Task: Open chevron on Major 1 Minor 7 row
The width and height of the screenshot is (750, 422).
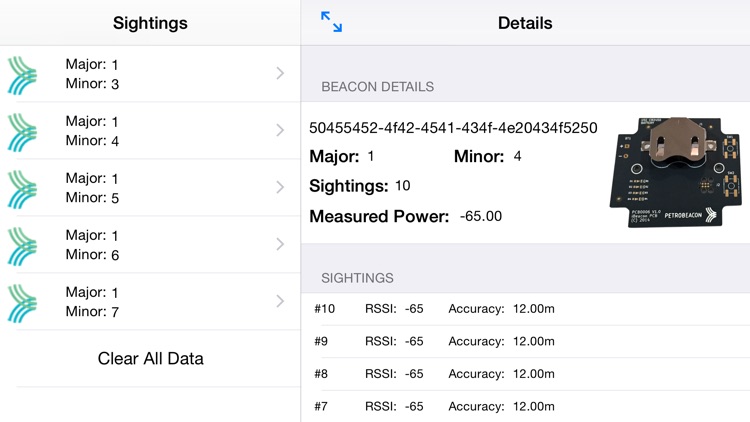Action: click(x=280, y=301)
